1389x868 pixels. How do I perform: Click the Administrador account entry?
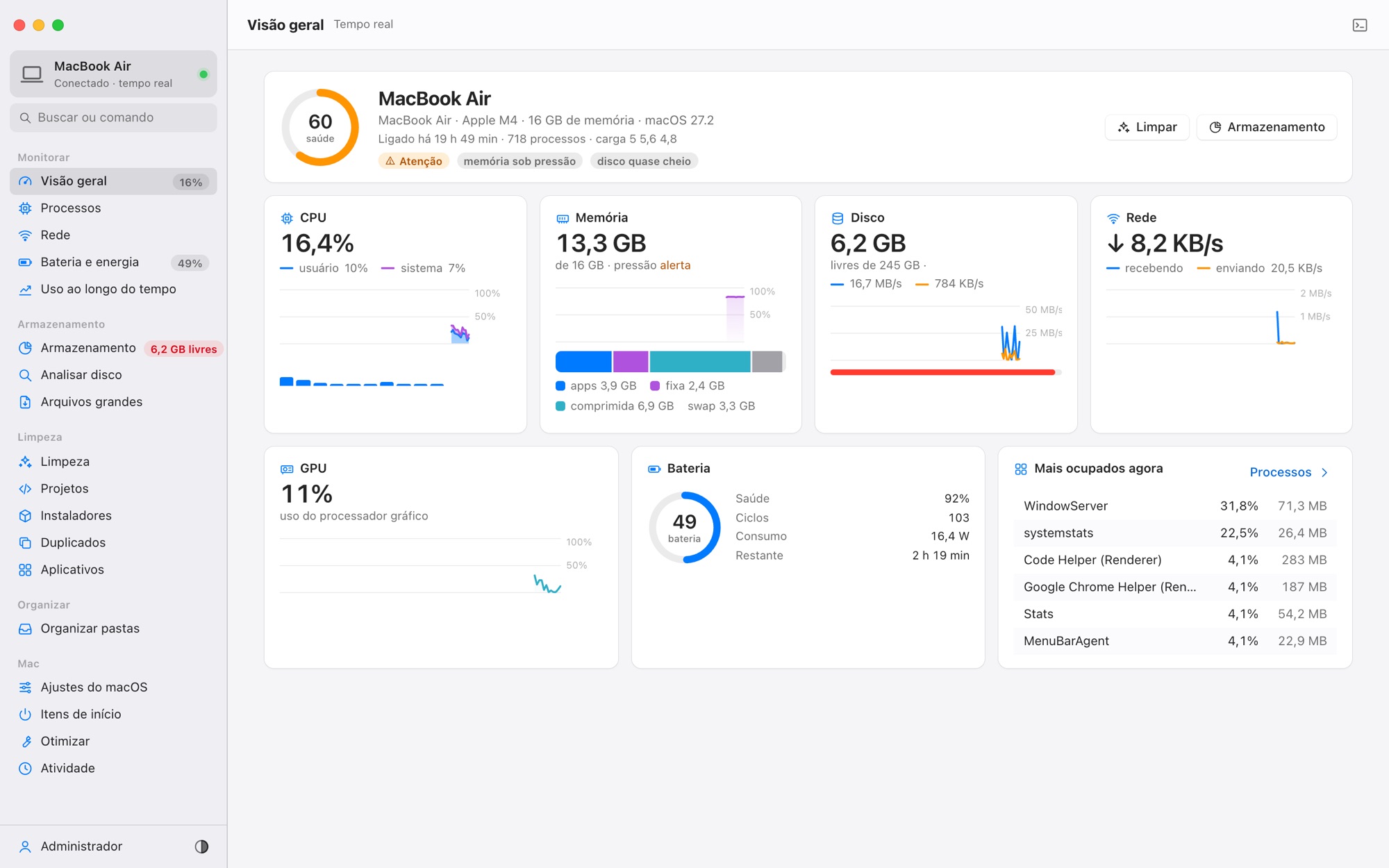point(81,846)
